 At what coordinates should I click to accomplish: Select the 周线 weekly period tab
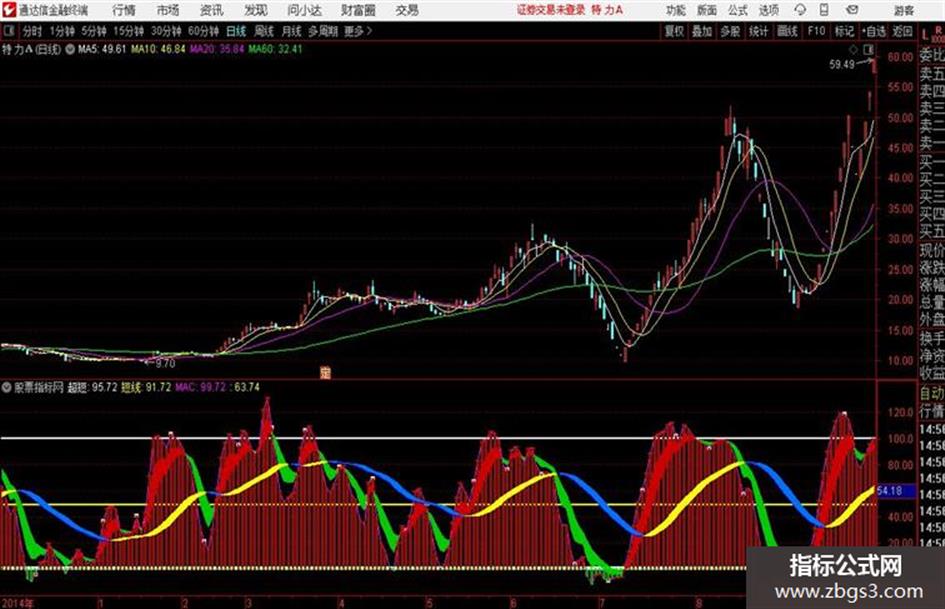[264, 31]
